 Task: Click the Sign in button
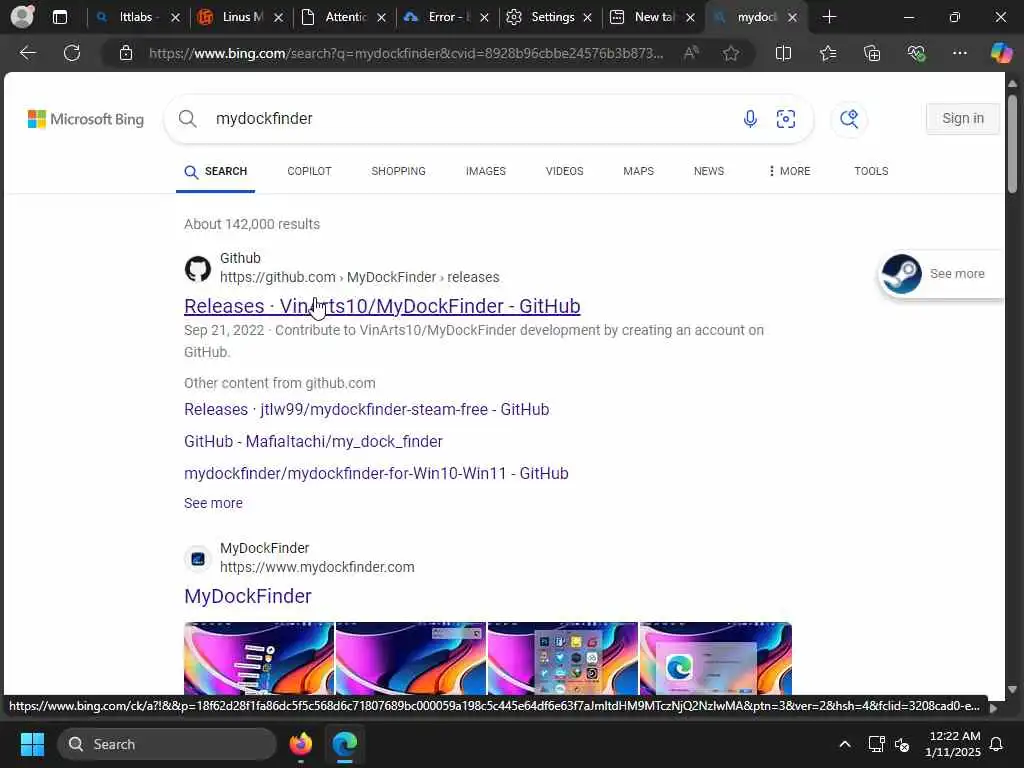click(x=963, y=118)
